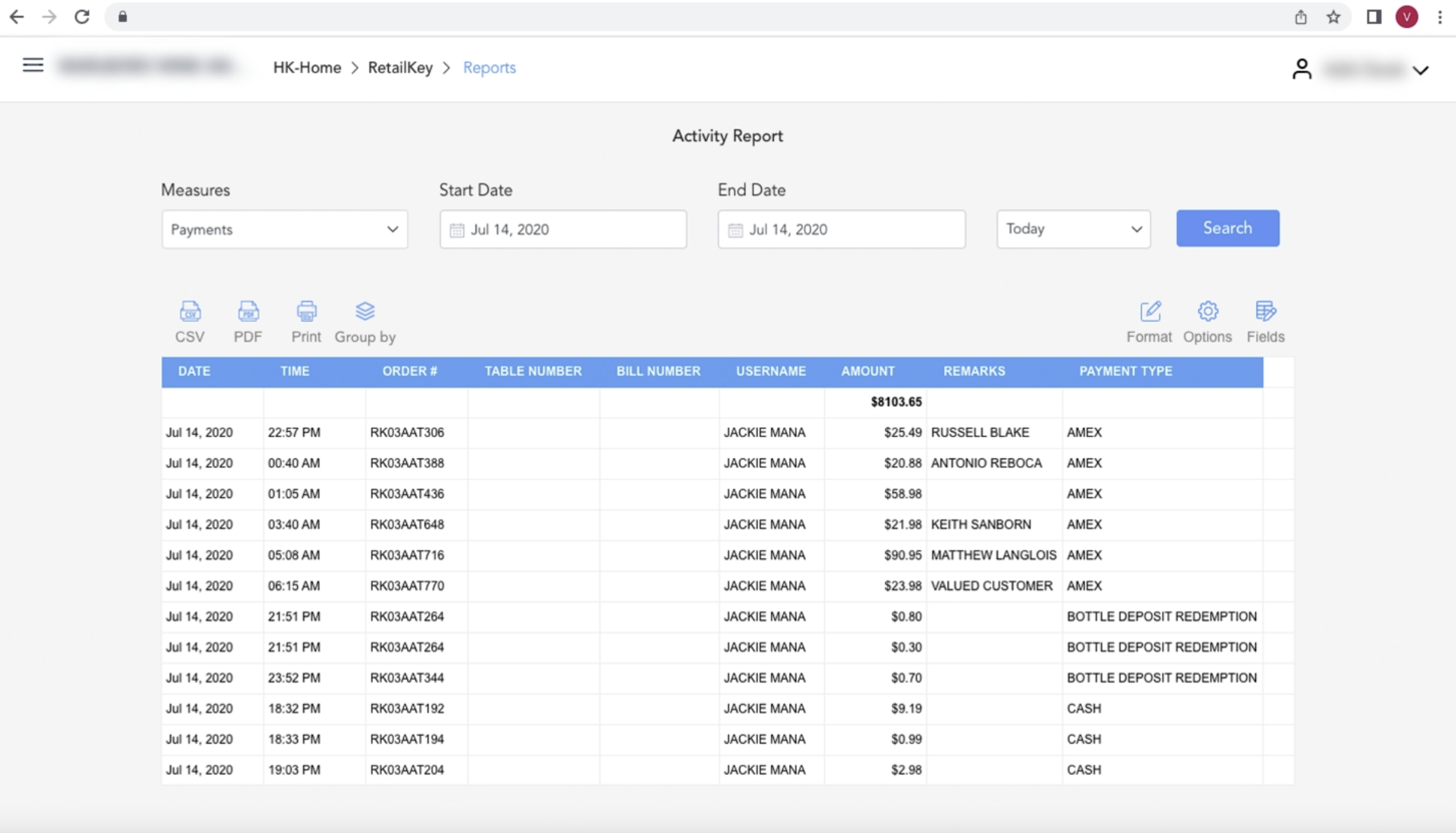This screenshot has height=833, width=1456.
Task: Reload the browser page
Action: [82, 17]
